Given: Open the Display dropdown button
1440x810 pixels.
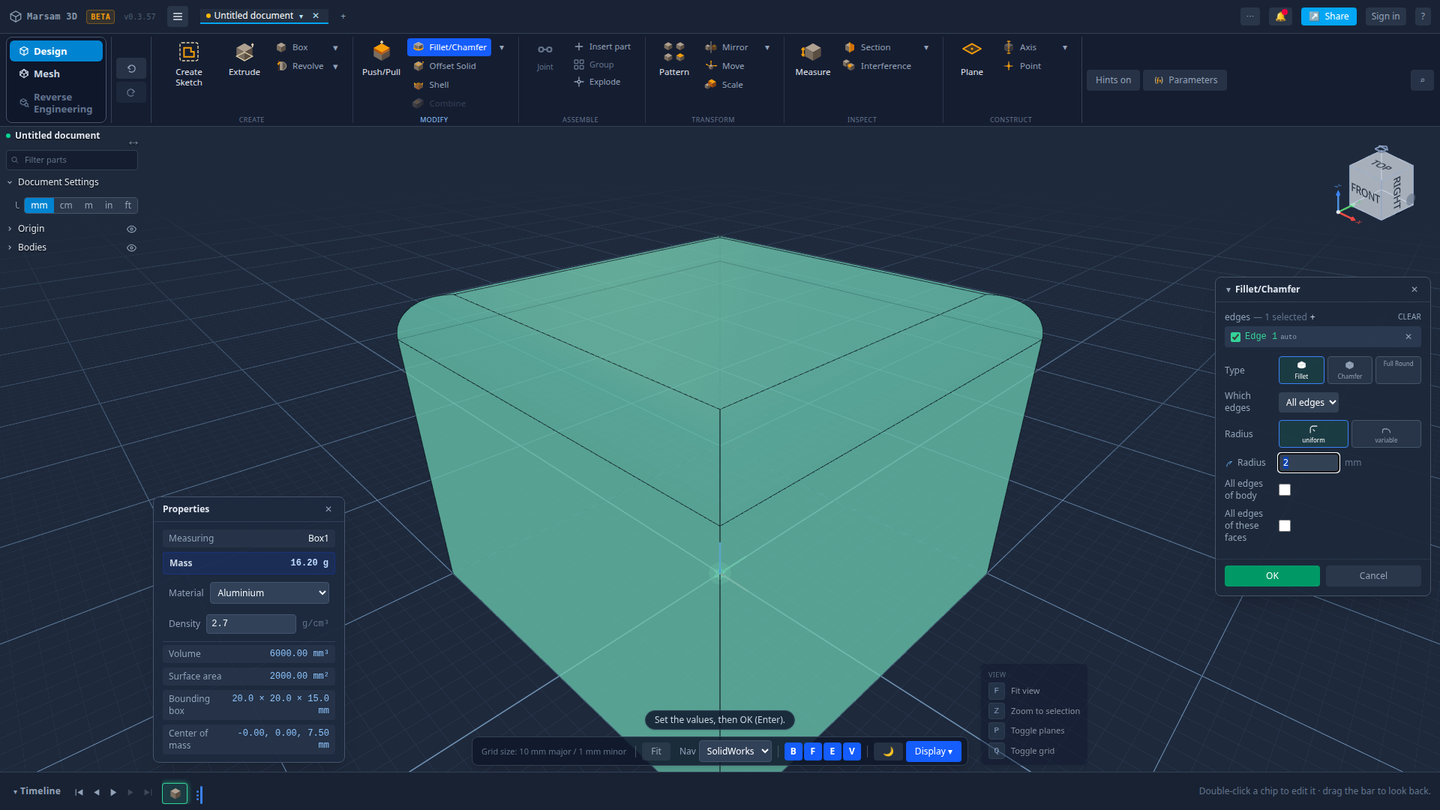Looking at the screenshot, I should [934, 751].
